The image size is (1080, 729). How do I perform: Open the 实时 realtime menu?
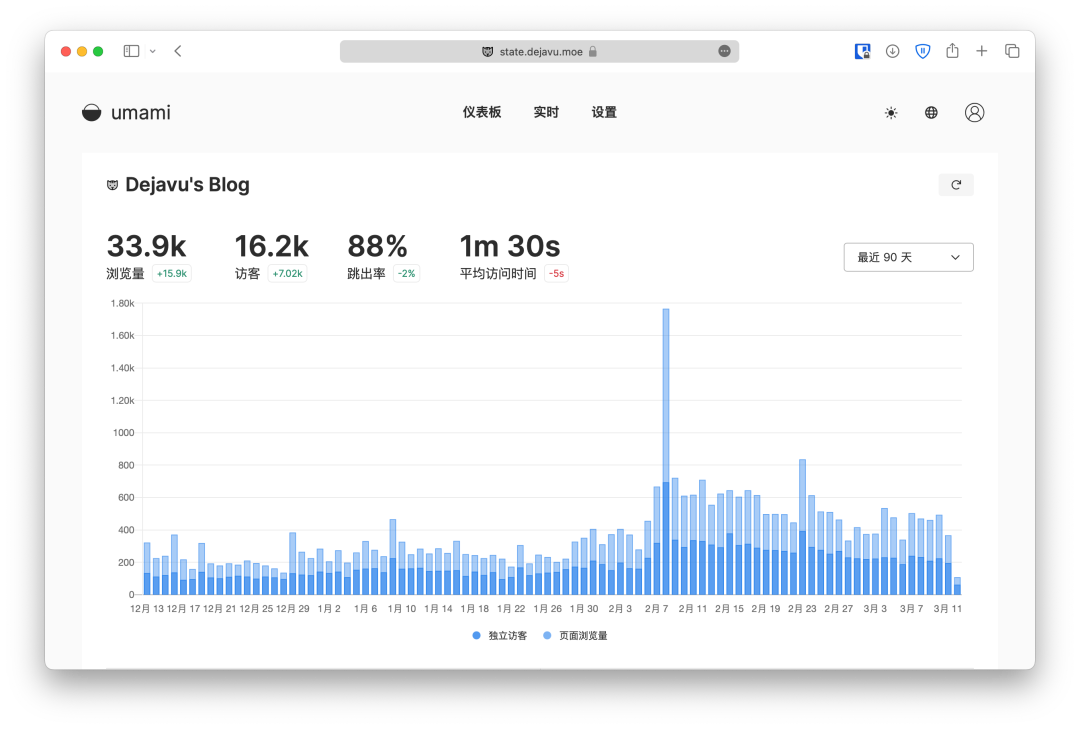[x=546, y=112]
